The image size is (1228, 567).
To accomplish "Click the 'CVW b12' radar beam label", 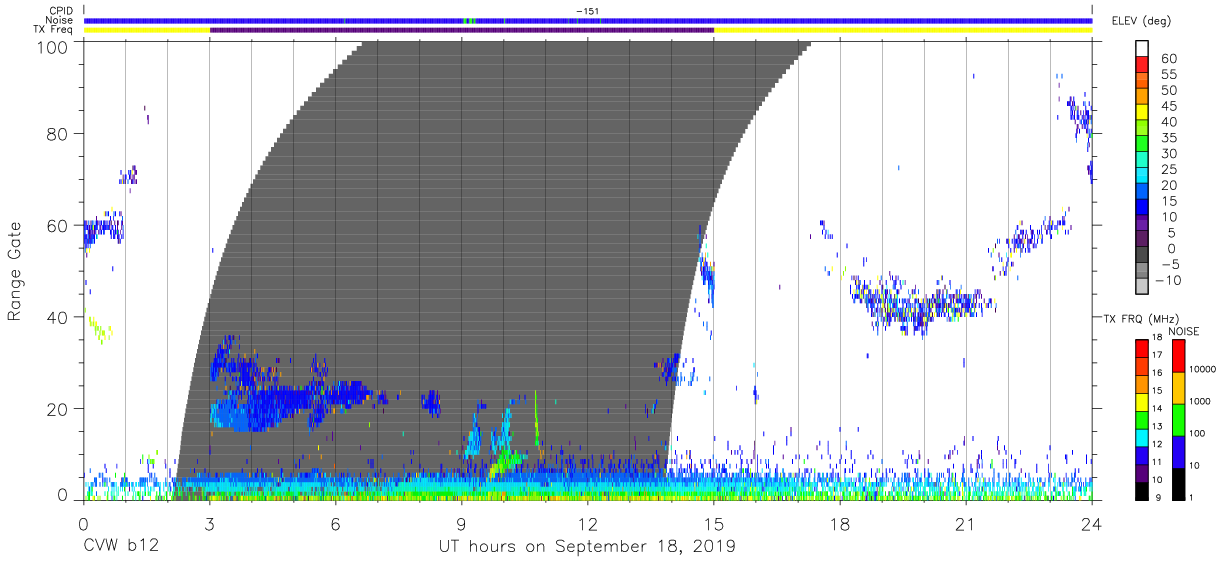I will 121,547.
